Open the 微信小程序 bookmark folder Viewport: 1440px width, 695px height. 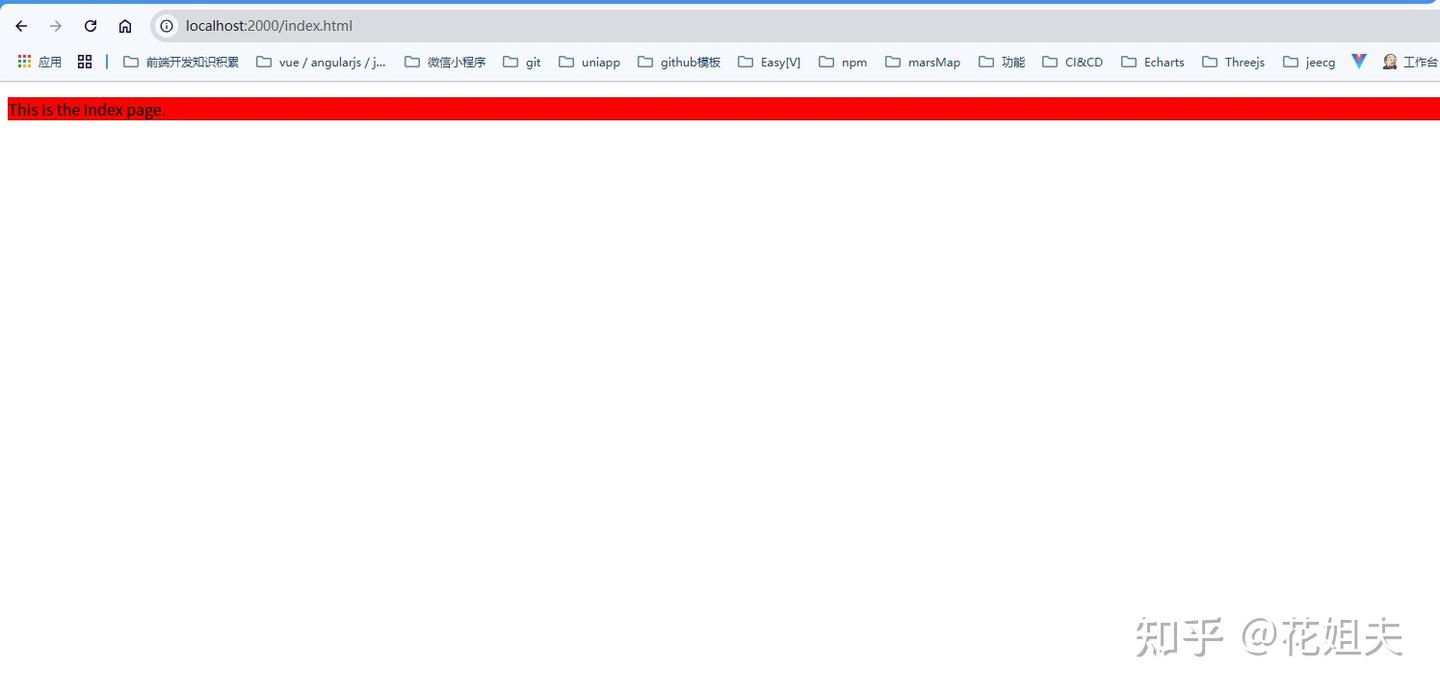tap(445, 62)
